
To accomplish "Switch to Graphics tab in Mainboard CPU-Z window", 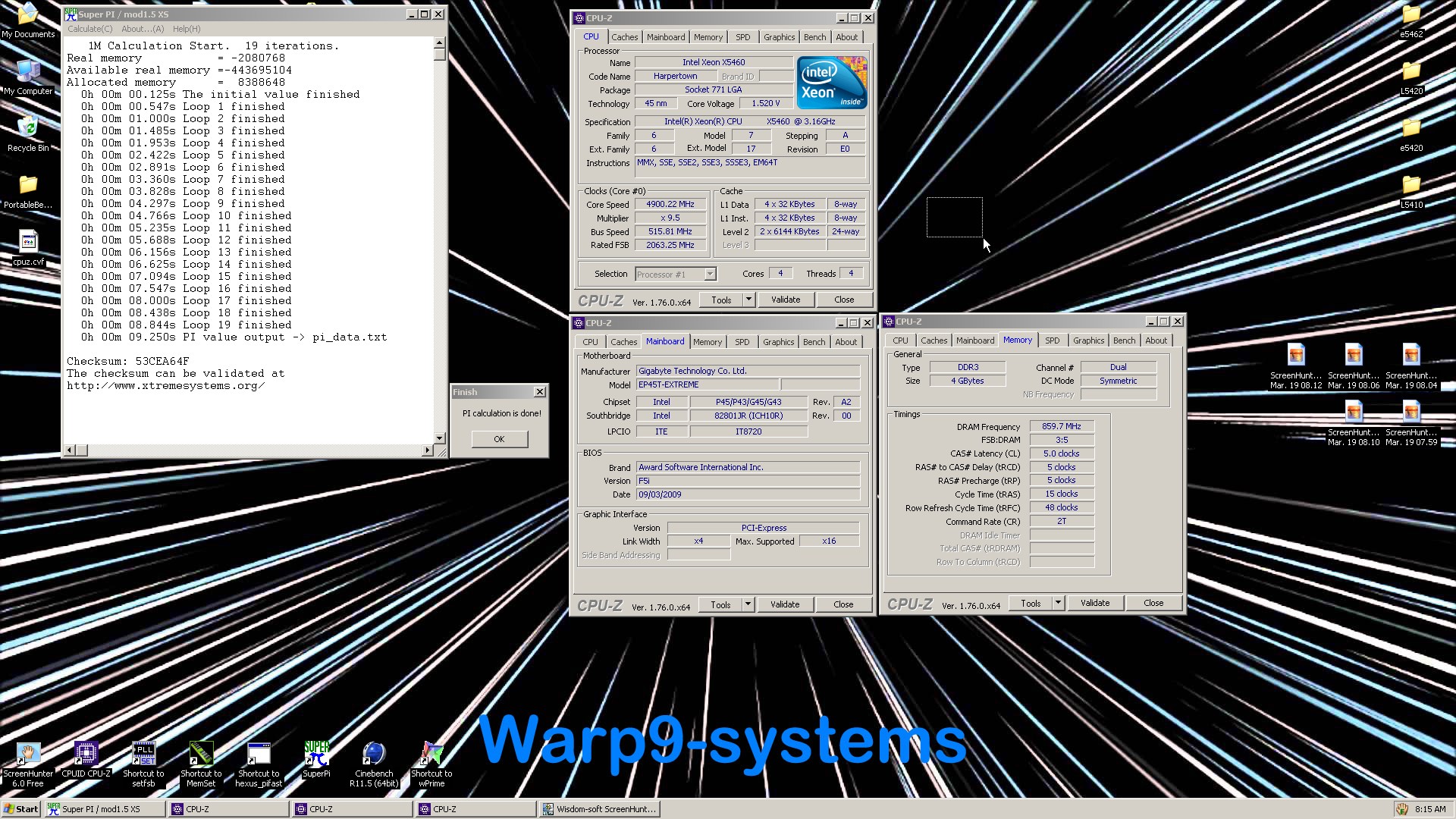I will [779, 342].
